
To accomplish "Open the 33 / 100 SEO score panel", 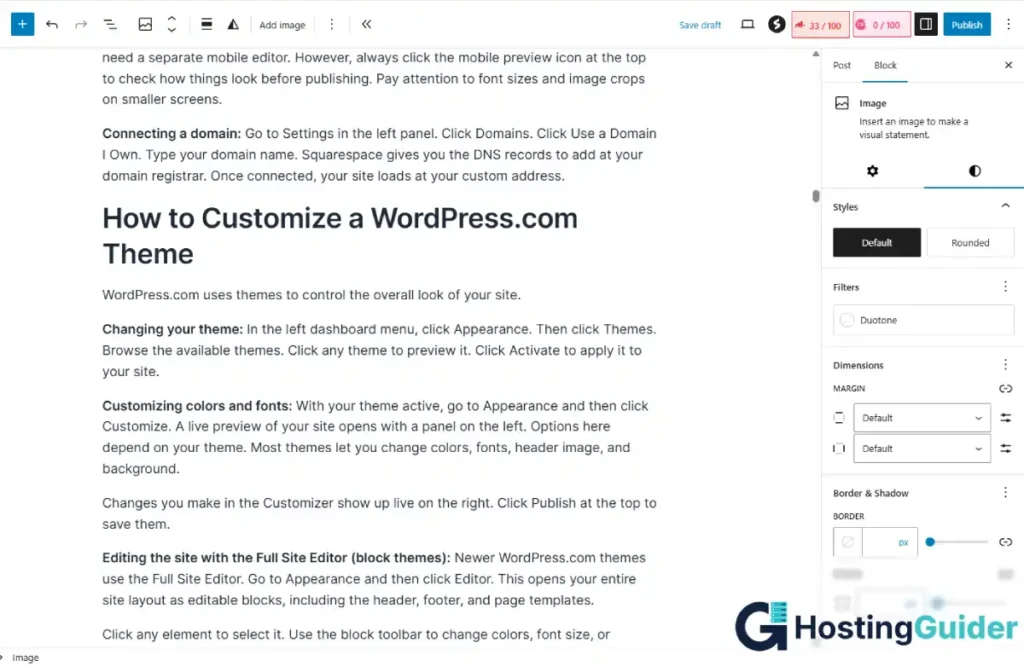I will coord(820,25).
